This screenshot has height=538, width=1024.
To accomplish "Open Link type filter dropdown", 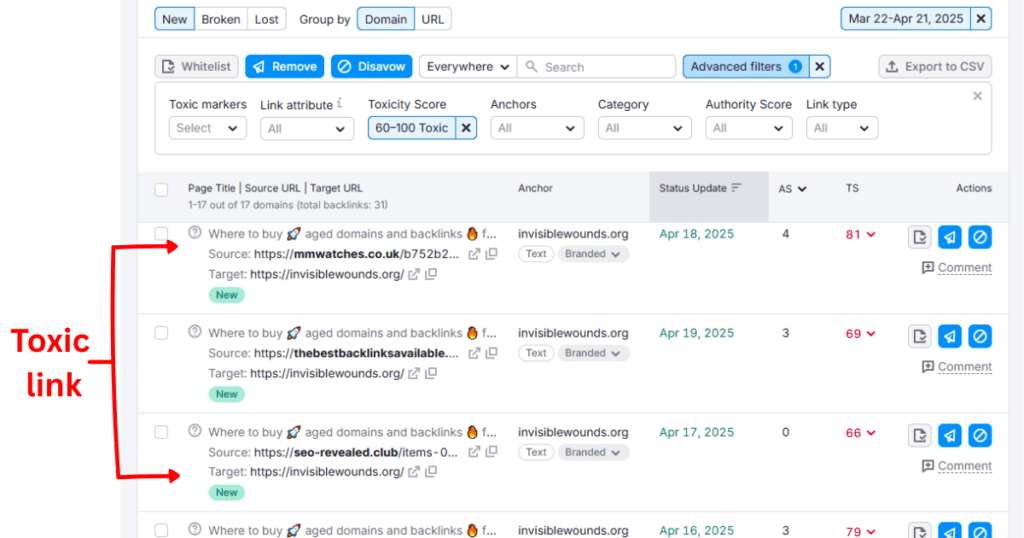I will [x=842, y=128].
